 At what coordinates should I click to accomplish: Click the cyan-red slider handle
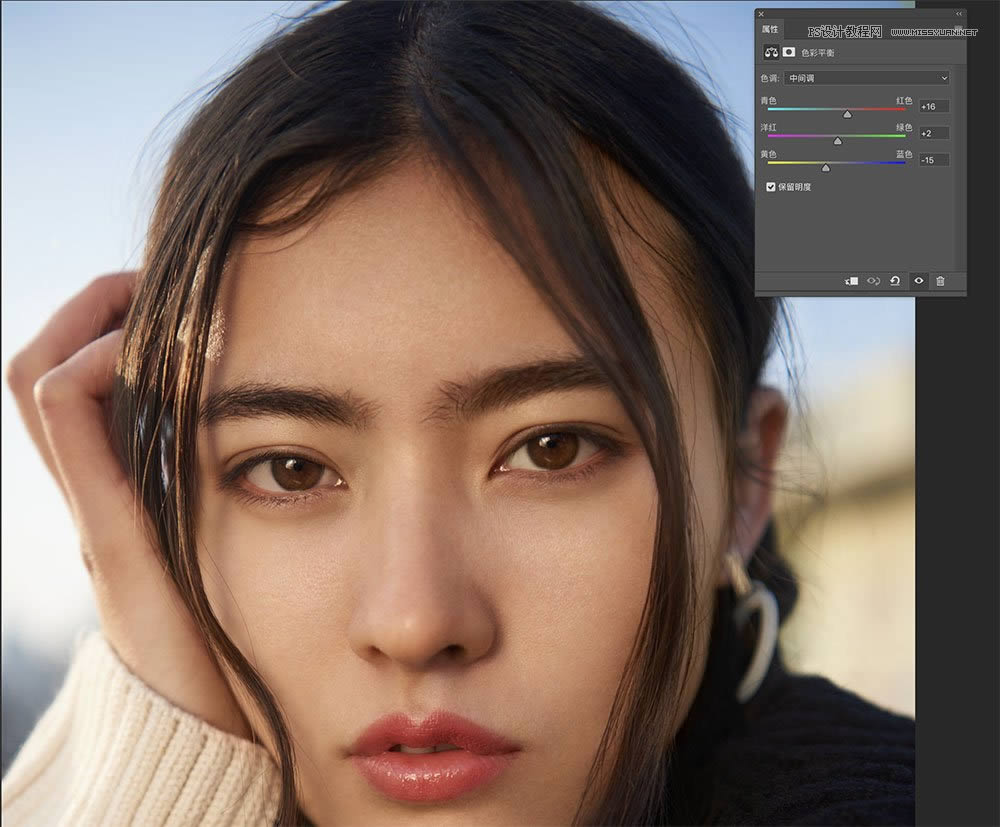(847, 114)
